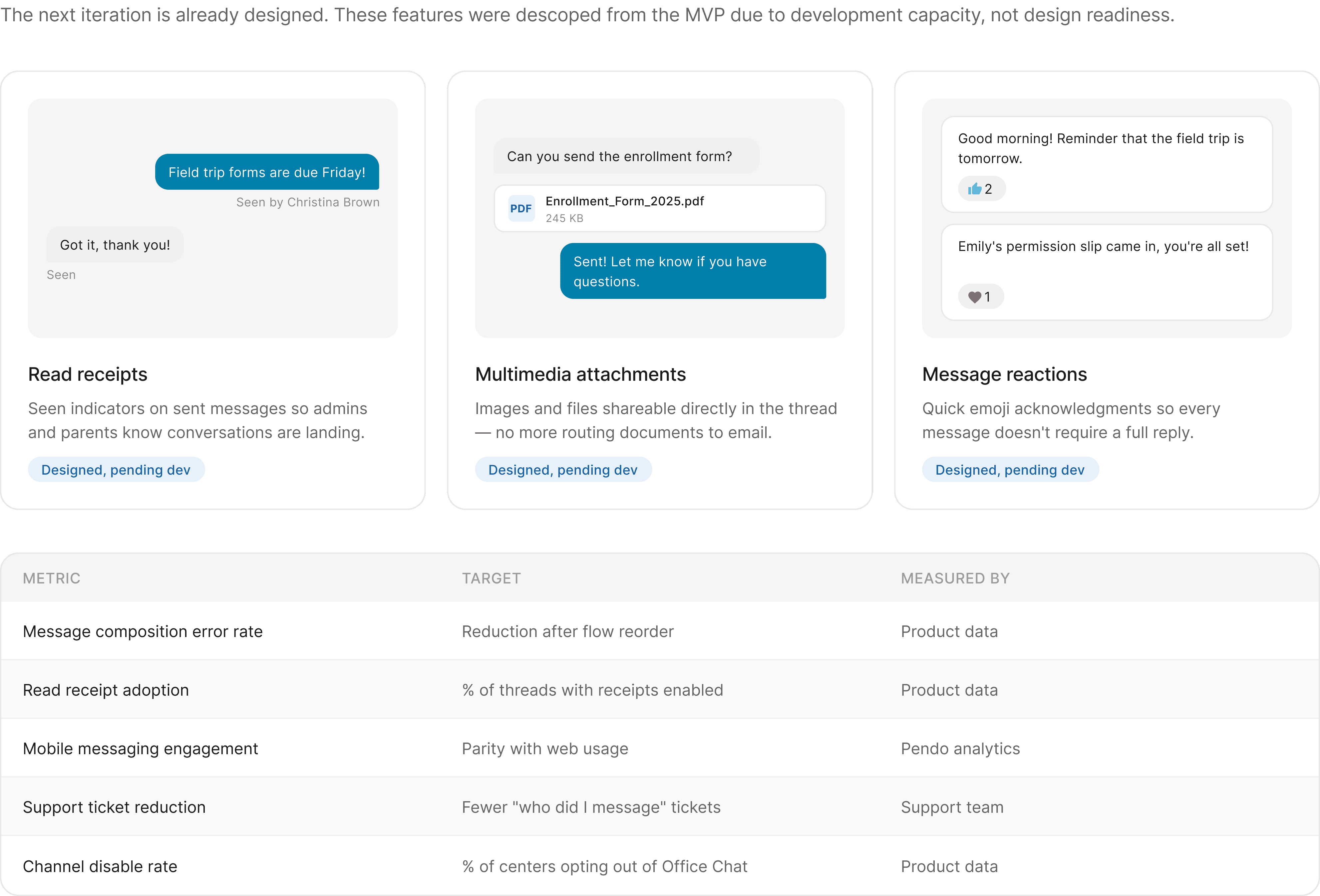Click the Multimedia attachments pending dev badge
Viewport: 1320px width, 896px height.
pyautogui.click(x=563, y=470)
